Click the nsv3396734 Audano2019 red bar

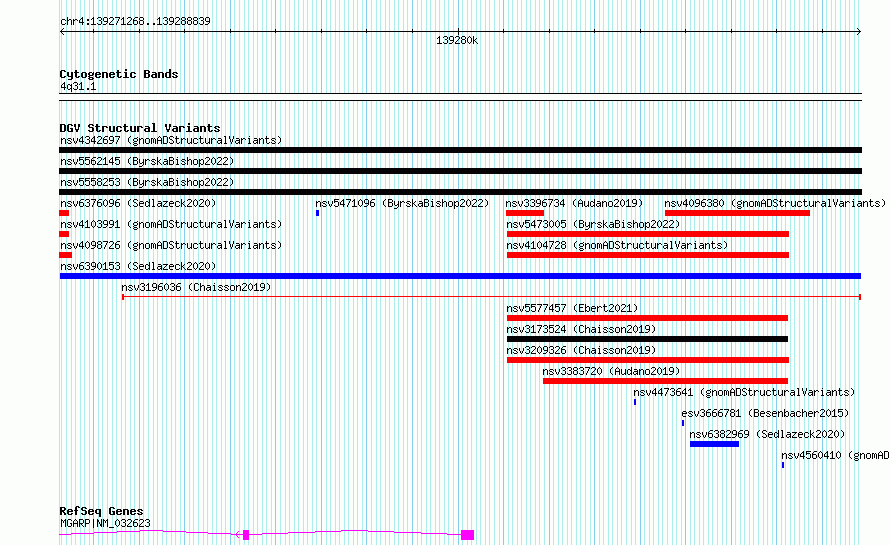click(x=524, y=213)
